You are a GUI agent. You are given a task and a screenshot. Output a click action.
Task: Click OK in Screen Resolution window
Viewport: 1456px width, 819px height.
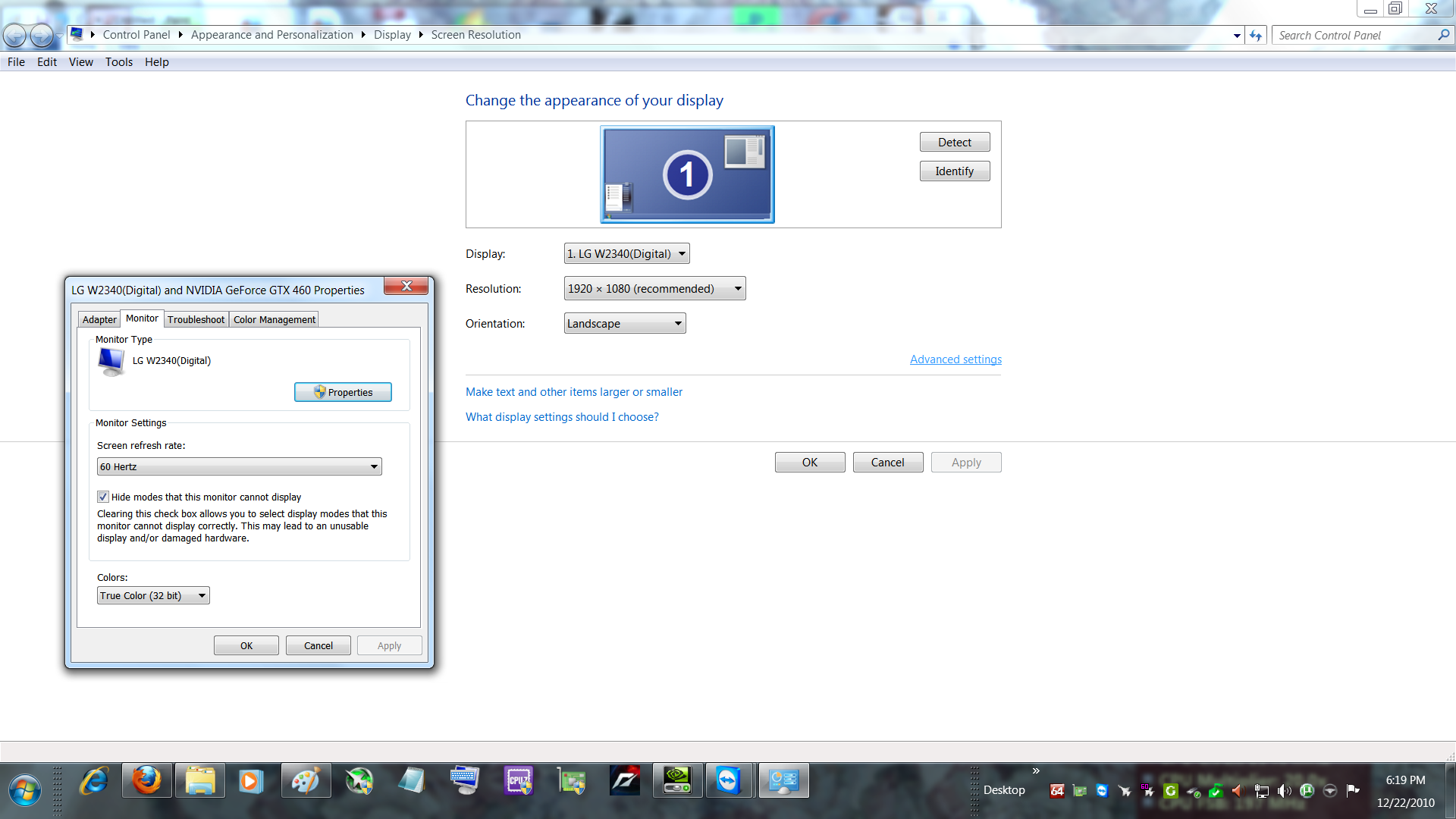point(810,463)
